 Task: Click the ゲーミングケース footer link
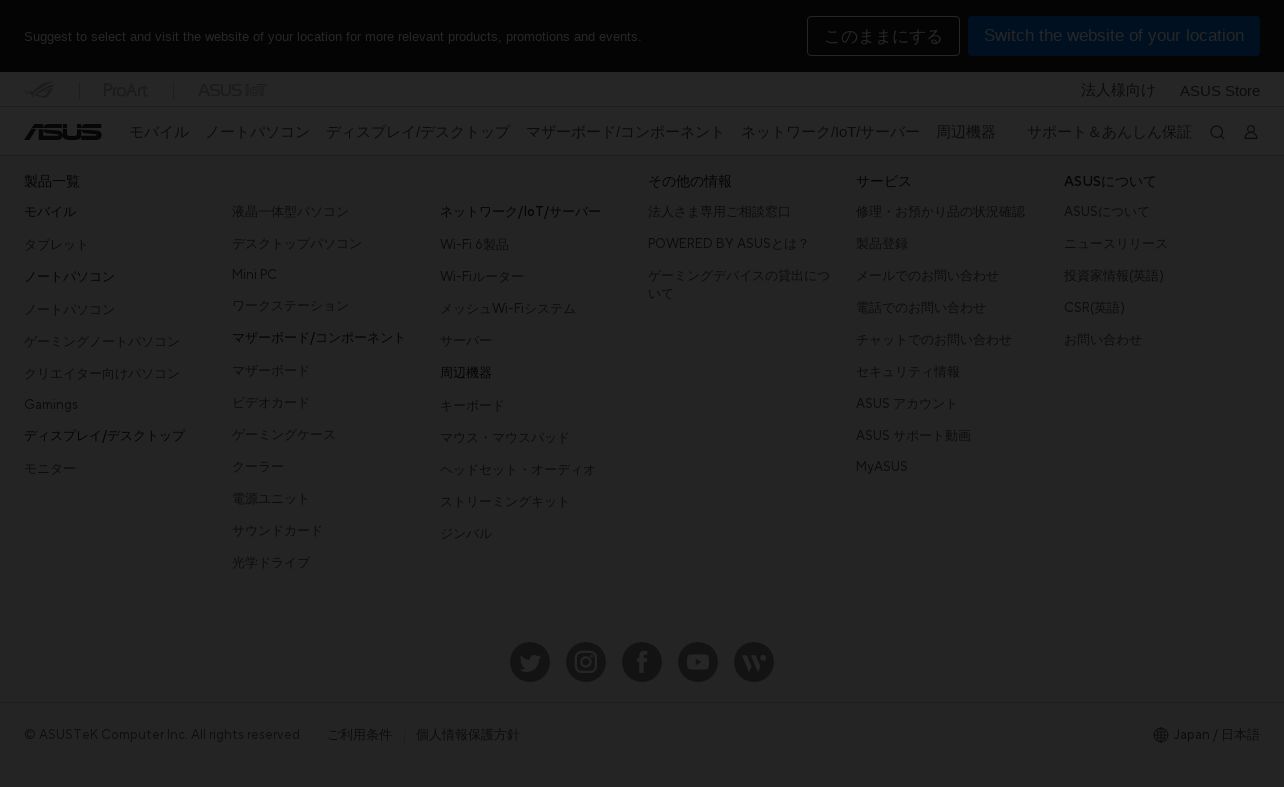(284, 435)
